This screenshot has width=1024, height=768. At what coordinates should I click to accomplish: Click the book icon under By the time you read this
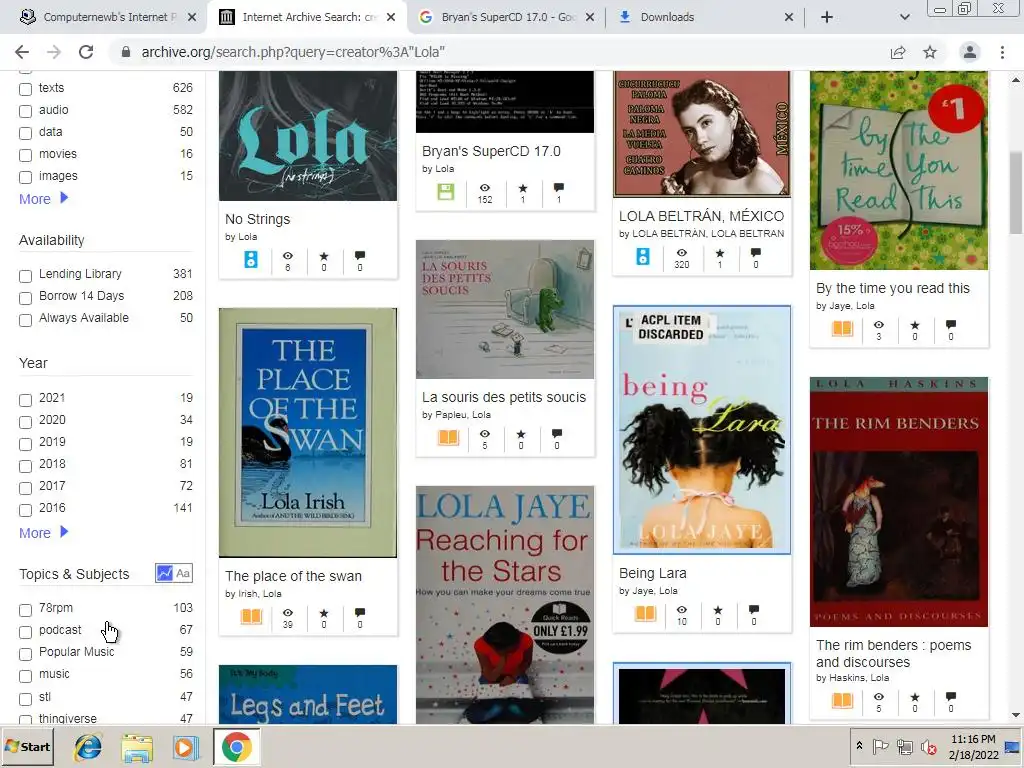point(842,328)
